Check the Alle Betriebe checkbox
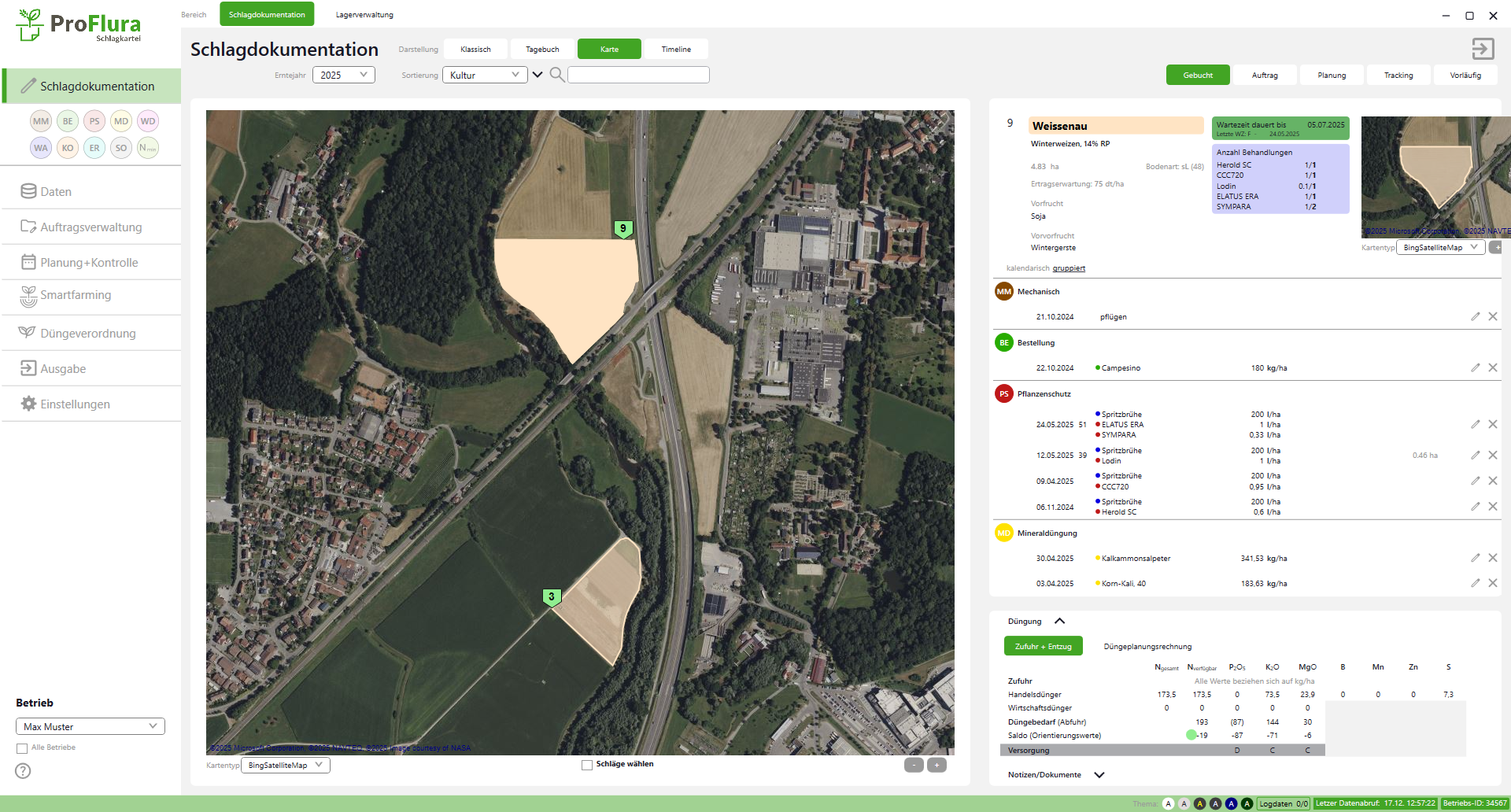Screen dimensions: 1511x812 coord(22,748)
